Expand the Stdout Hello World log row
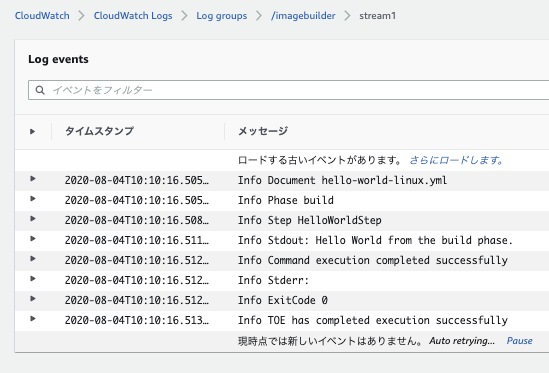 33,239
